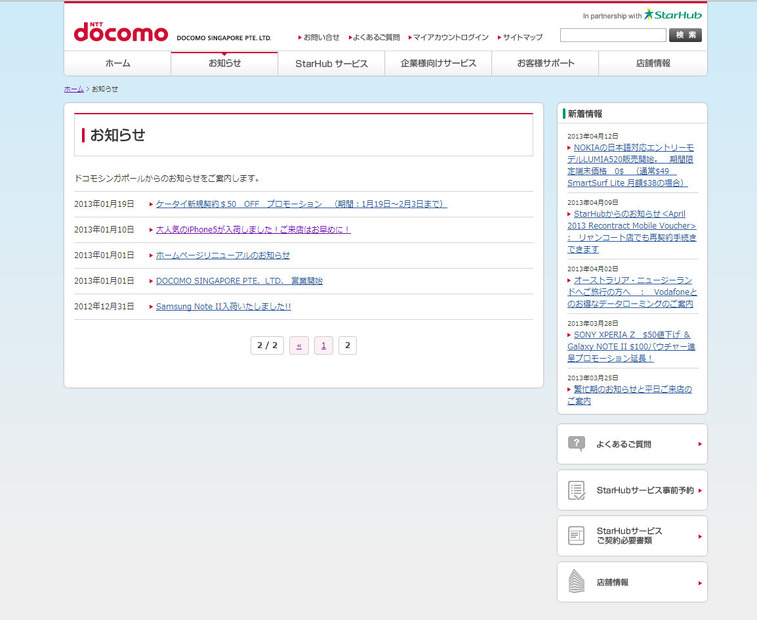Open the Samsung Note II入荷いたしました link

click(224, 306)
